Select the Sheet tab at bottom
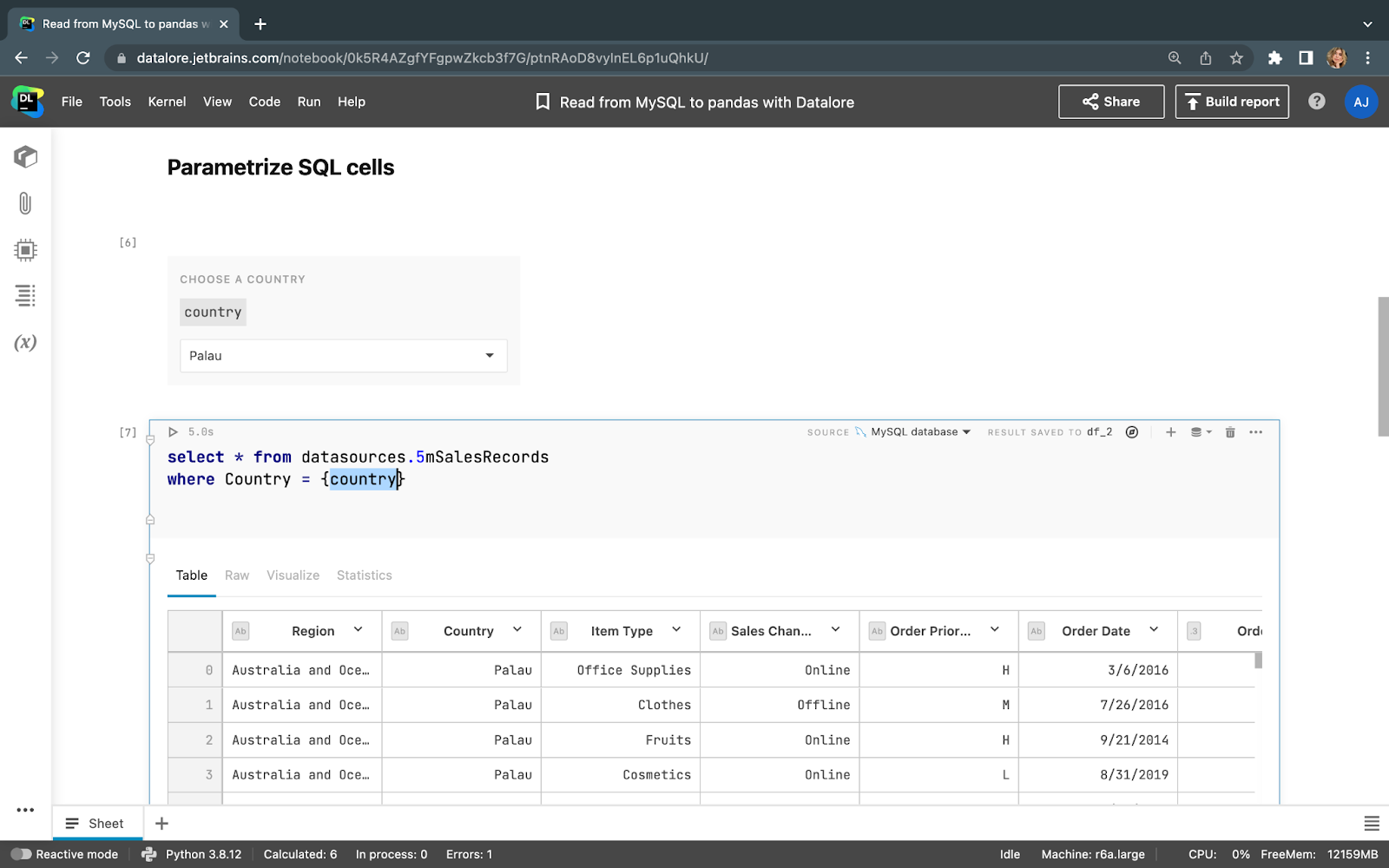The image size is (1389, 868). click(x=96, y=823)
